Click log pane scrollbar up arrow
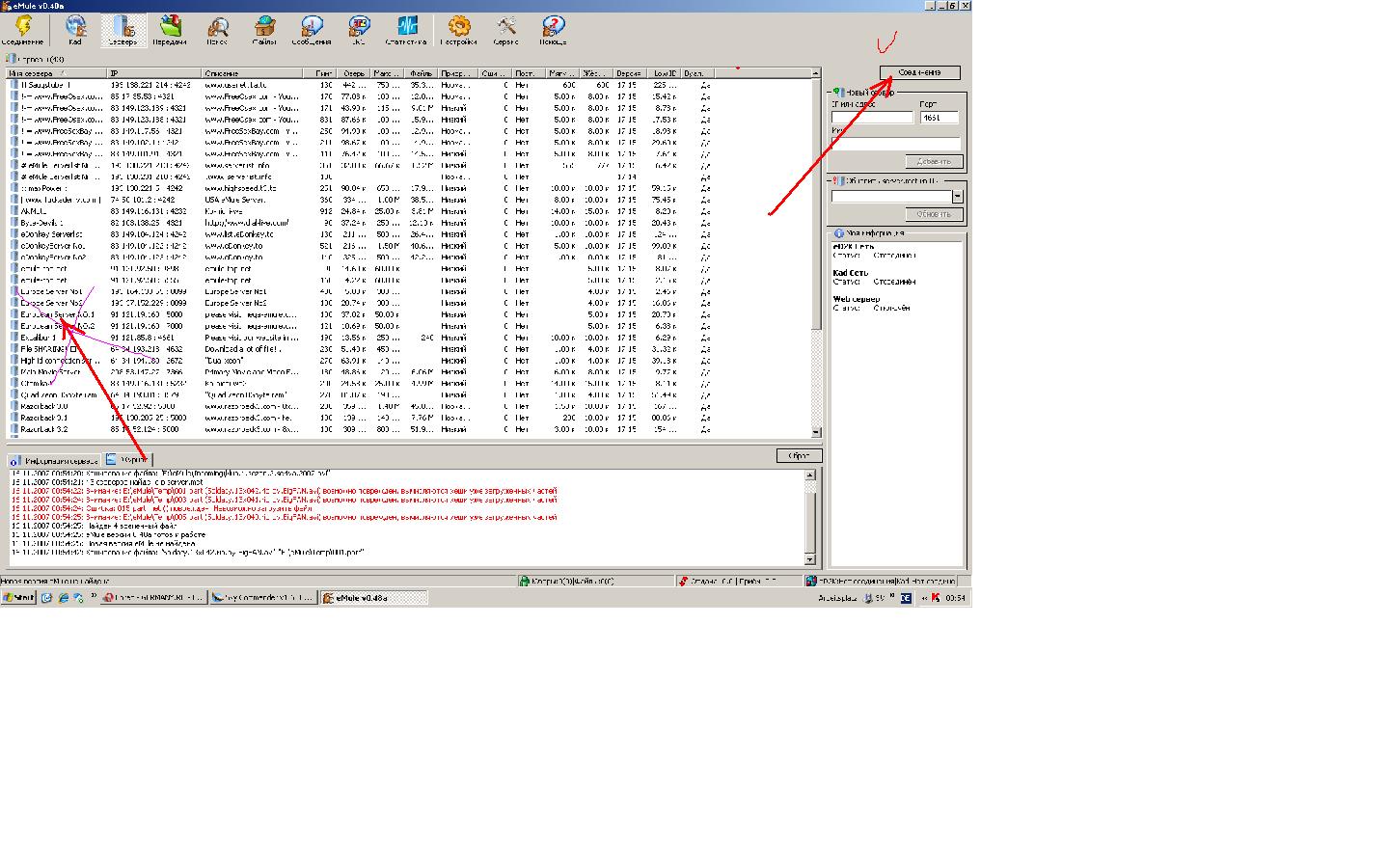The width and height of the screenshot is (1389, 868). (x=809, y=475)
